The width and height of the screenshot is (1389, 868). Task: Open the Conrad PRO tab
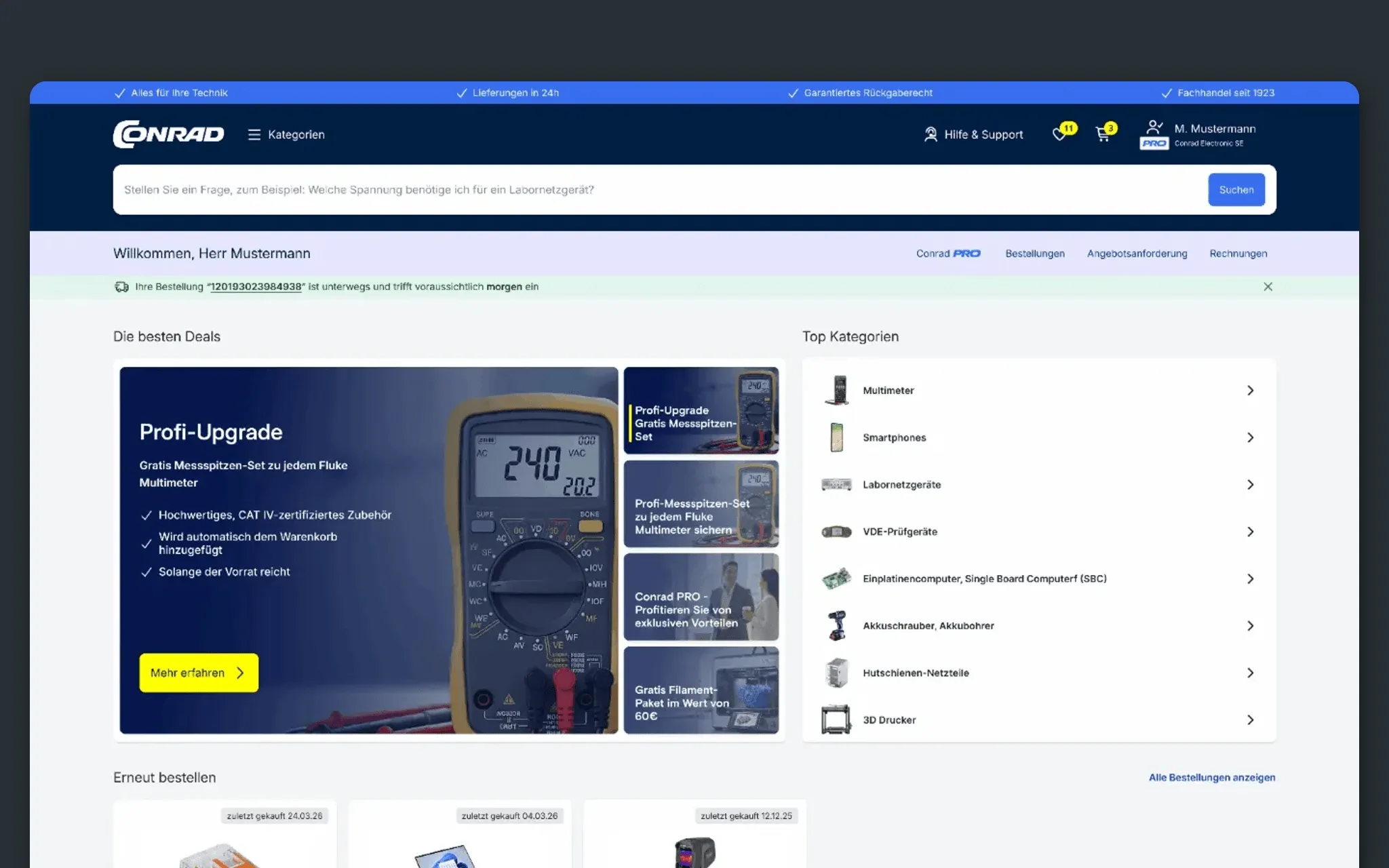point(948,254)
